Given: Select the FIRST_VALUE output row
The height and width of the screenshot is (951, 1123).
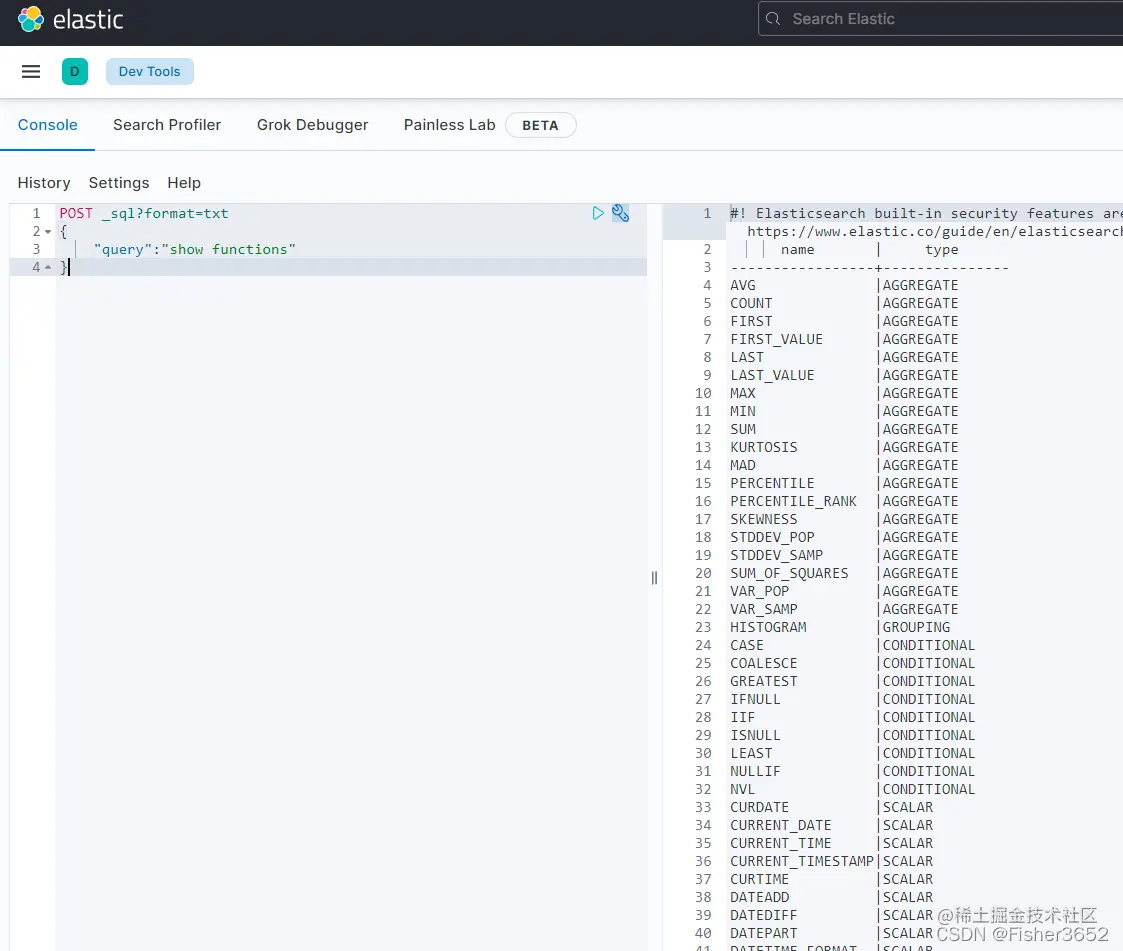Looking at the screenshot, I should [x=844, y=339].
